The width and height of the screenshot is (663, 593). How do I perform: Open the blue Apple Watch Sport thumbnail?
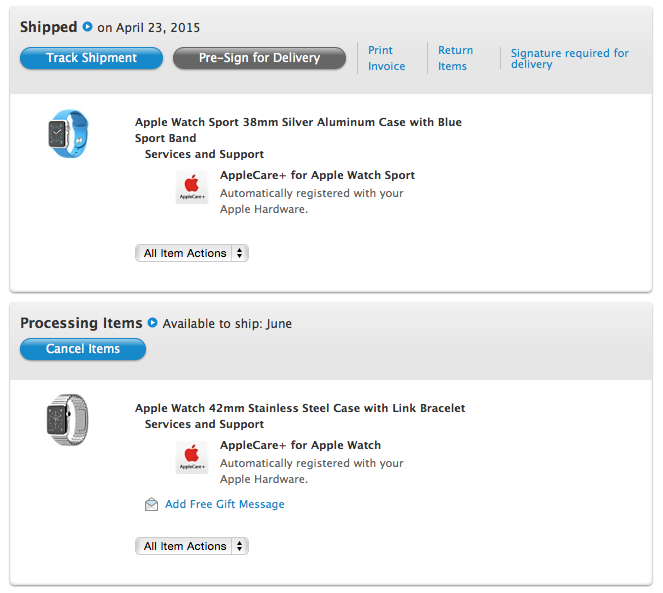click(68, 134)
